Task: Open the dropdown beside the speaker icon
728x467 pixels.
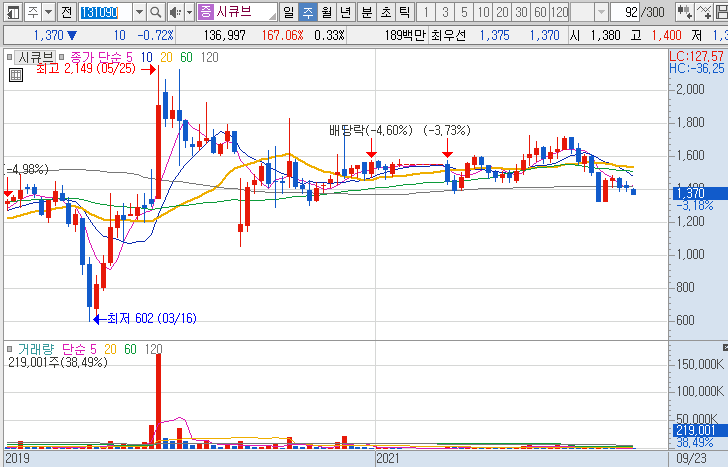Action: [189, 12]
